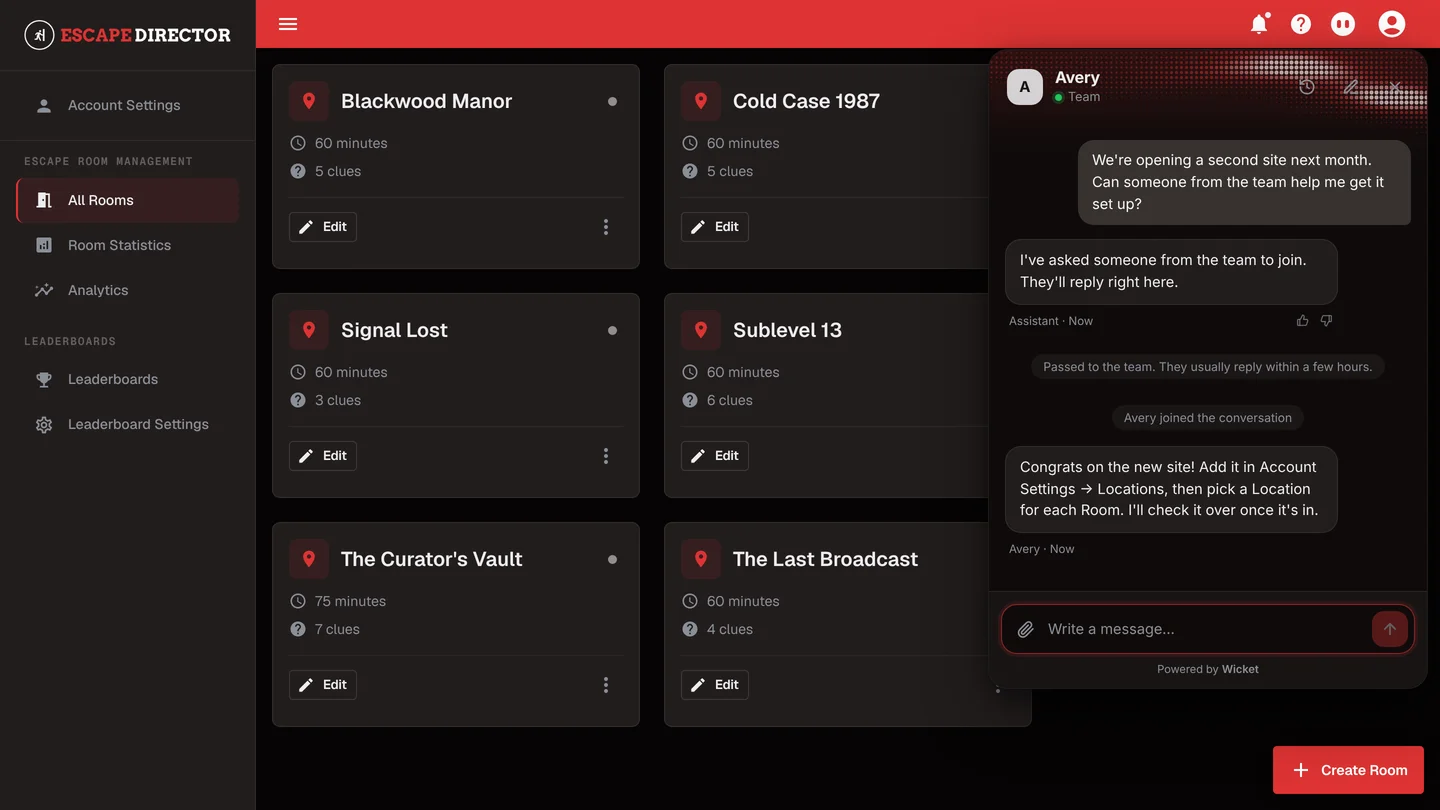This screenshot has height=810, width=1440.
Task: Open the hamburger menu in top bar
Action: [x=288, y=24]
